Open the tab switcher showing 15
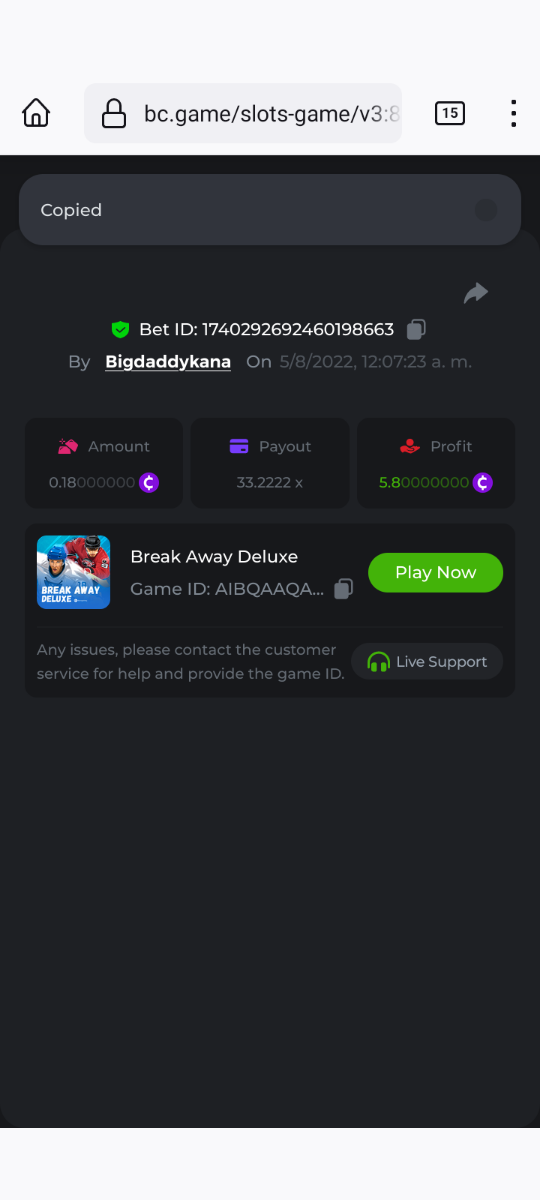 pyautogui.click(x=450, y=113)
